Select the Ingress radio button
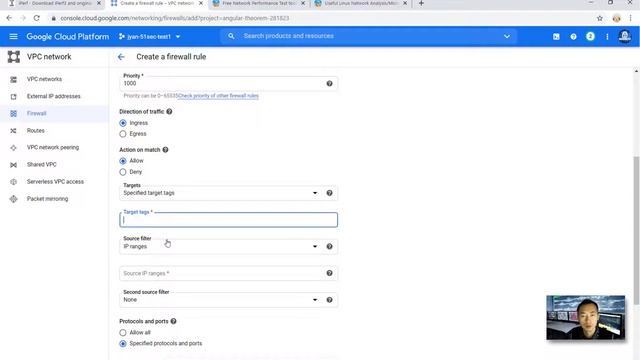This screenshot has height=360, width=640. coord(123,123)
